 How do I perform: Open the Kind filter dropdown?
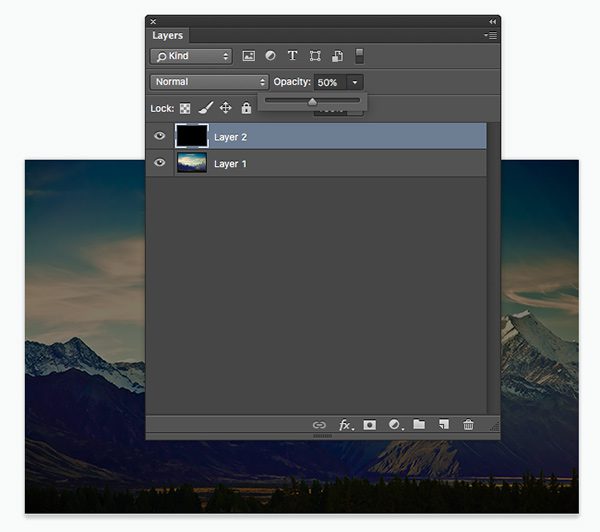[191, 57]
